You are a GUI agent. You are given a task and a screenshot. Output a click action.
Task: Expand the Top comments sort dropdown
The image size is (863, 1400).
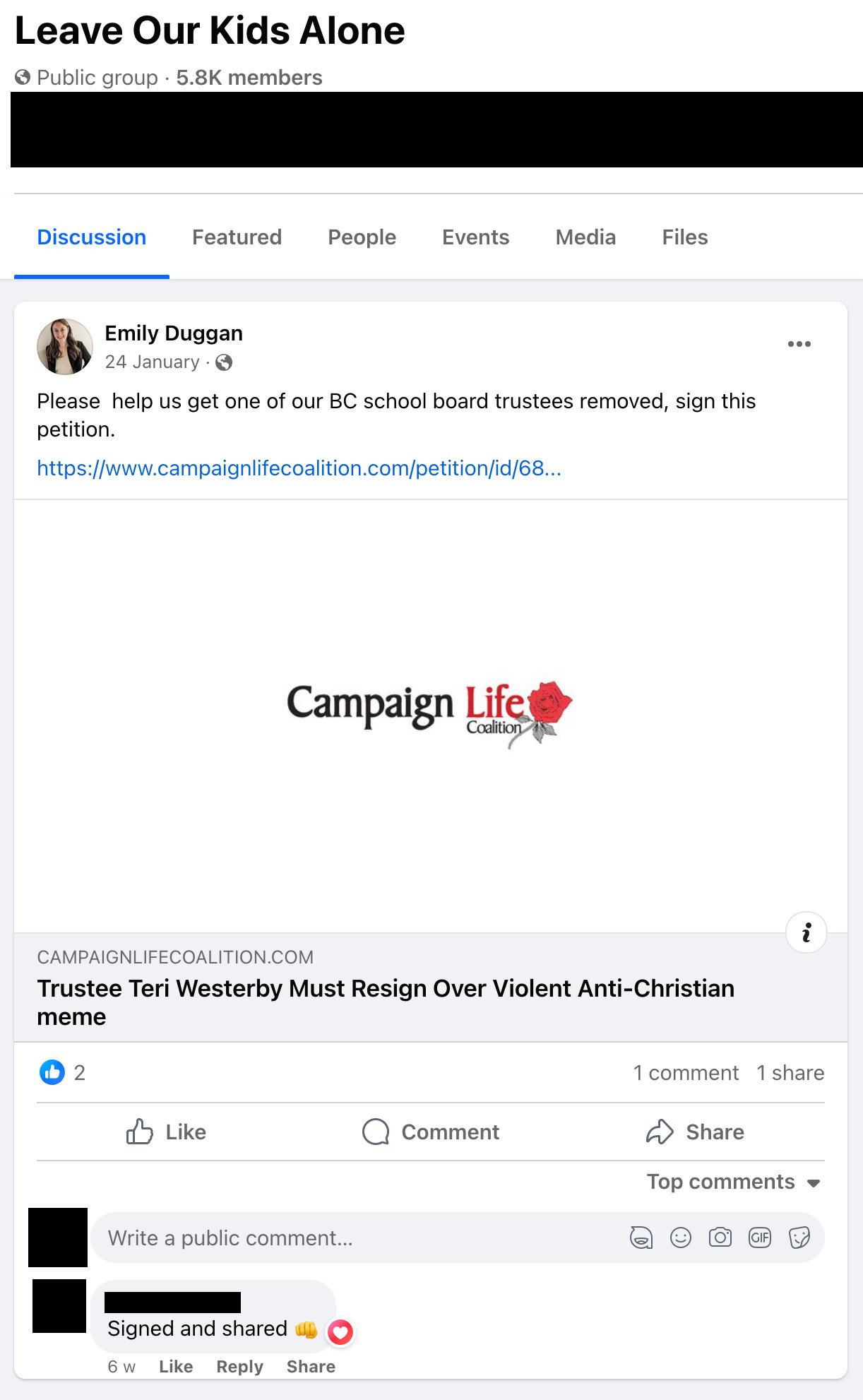(x=734, y=1182)
